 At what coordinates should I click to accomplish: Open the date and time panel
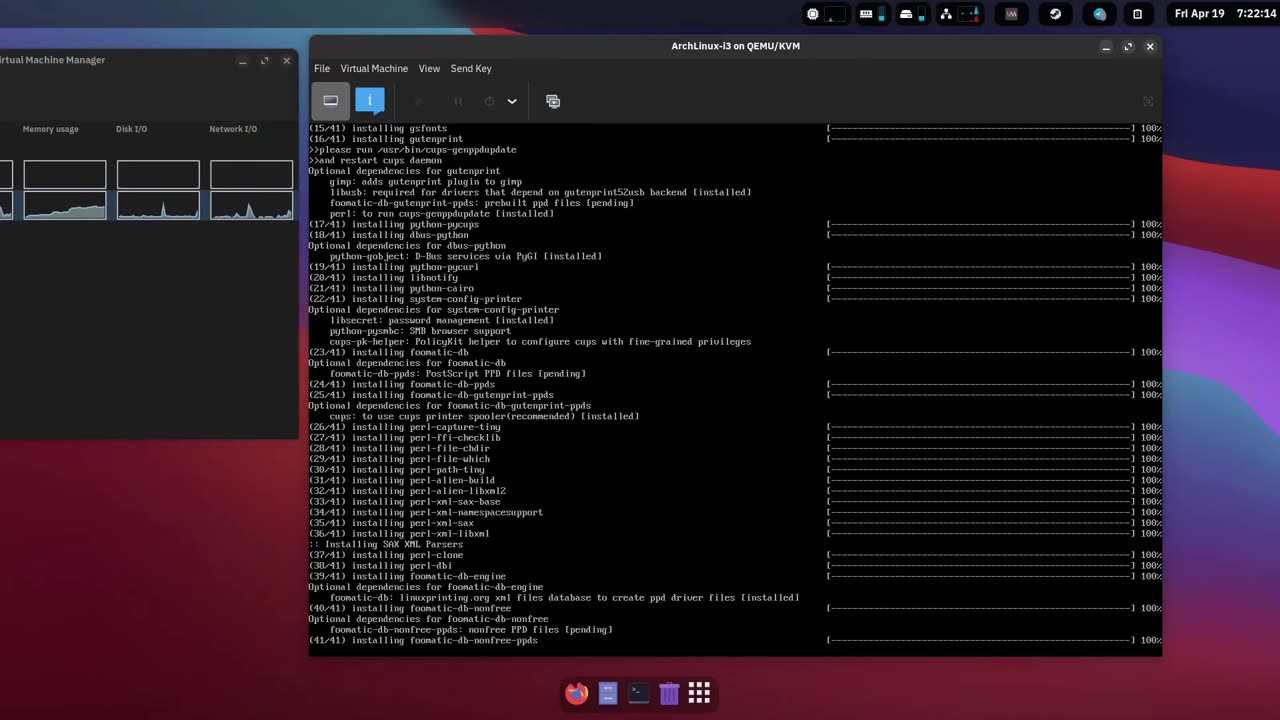click(1226, 14)
